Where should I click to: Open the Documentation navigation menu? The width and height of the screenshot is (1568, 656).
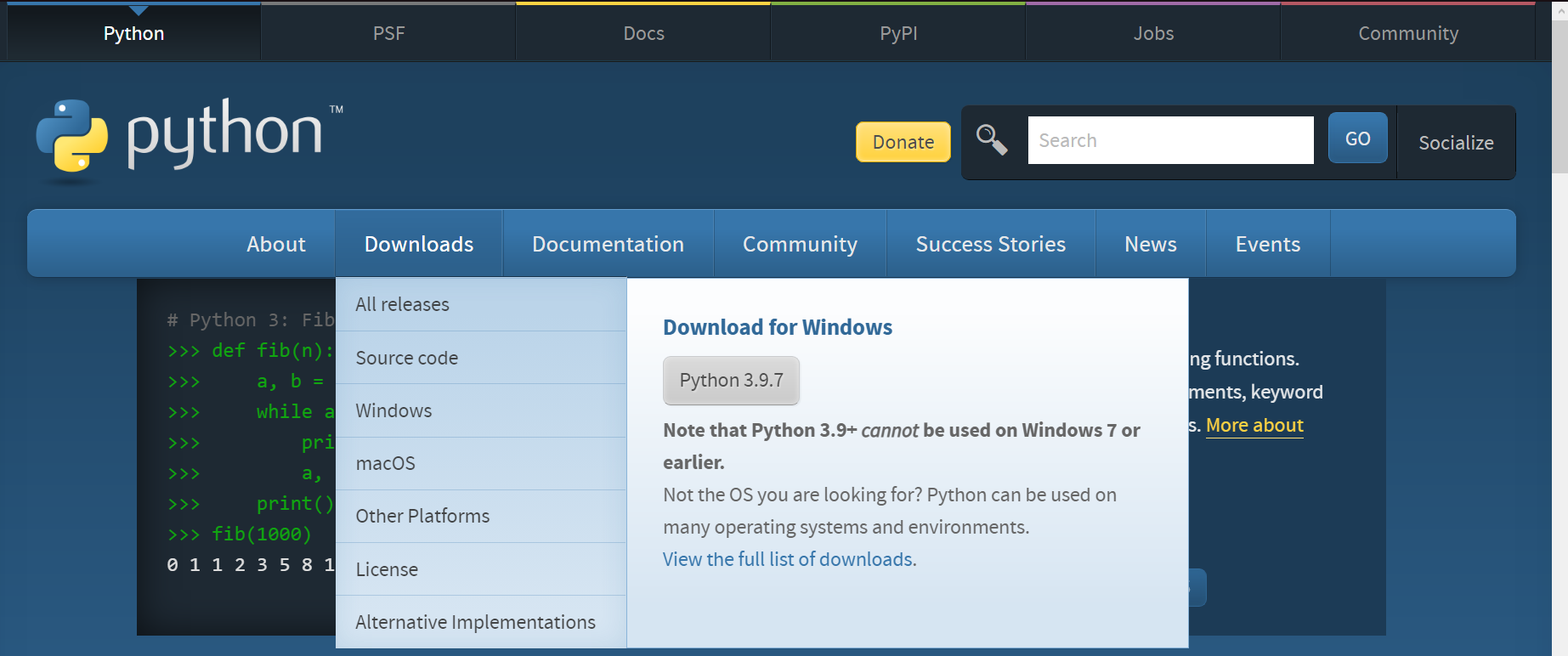608,244
